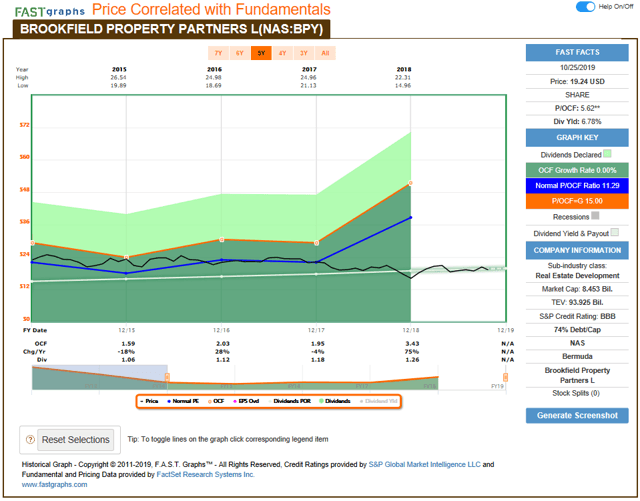Toggle Price line in the legend
The image size is (640, 501).
point(149,401)
